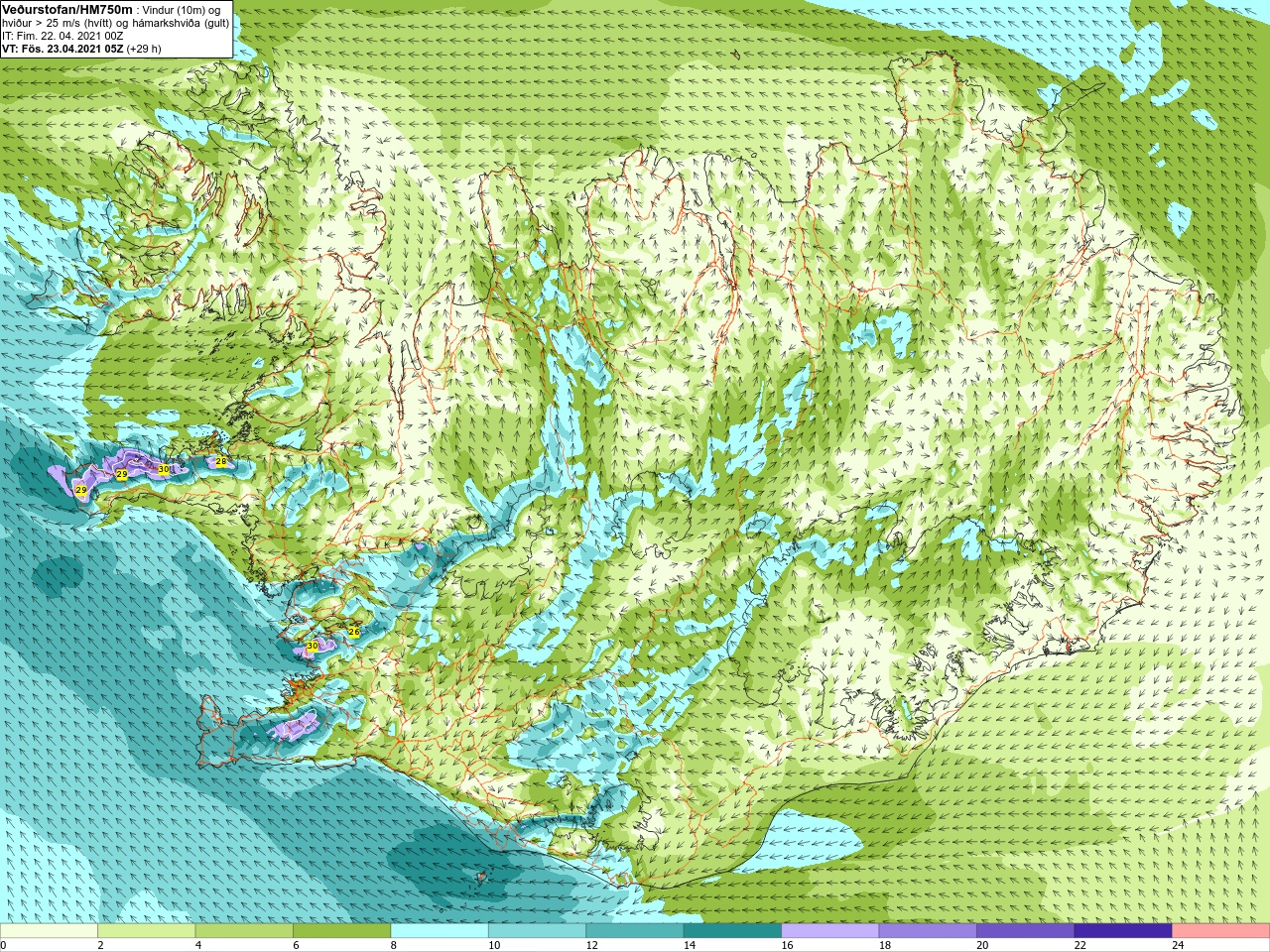Screen dimensions: 1270x952
Task: Select the 2–4 m/s light green legend swatch
Action: [147, 931]
